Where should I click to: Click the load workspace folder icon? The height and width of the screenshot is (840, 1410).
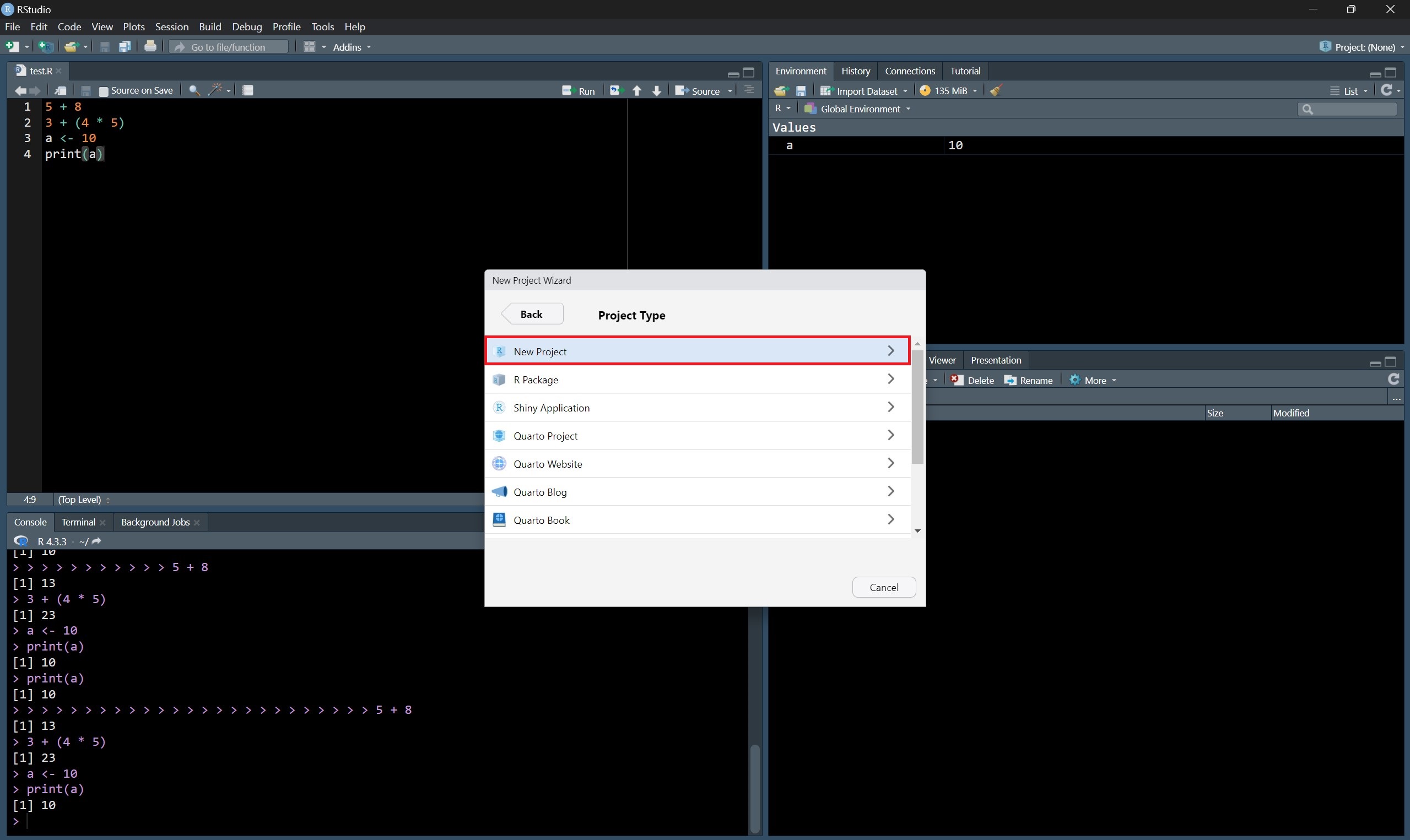[781, 90]
